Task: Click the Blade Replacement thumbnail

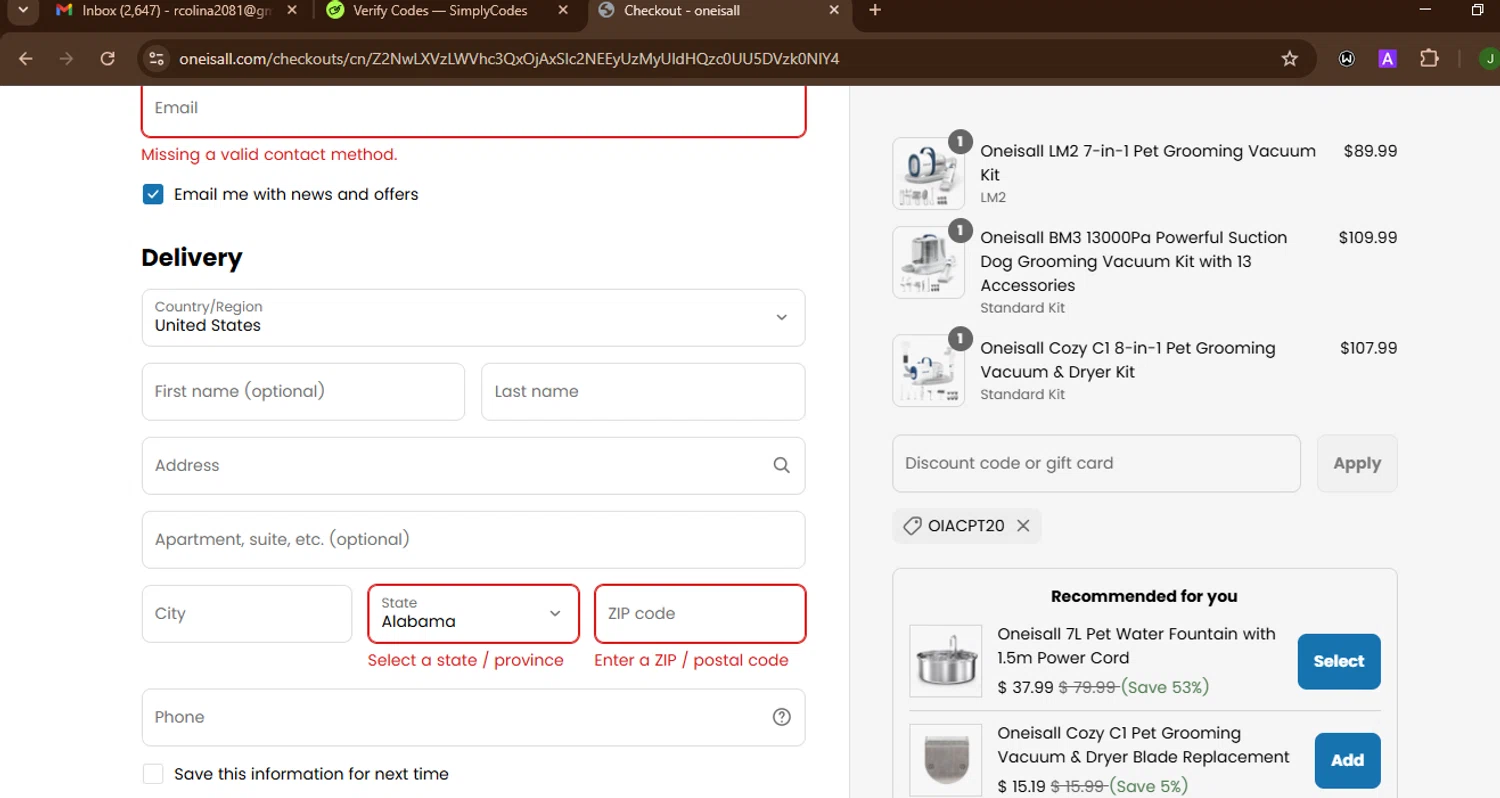Action: pos(946,760)
